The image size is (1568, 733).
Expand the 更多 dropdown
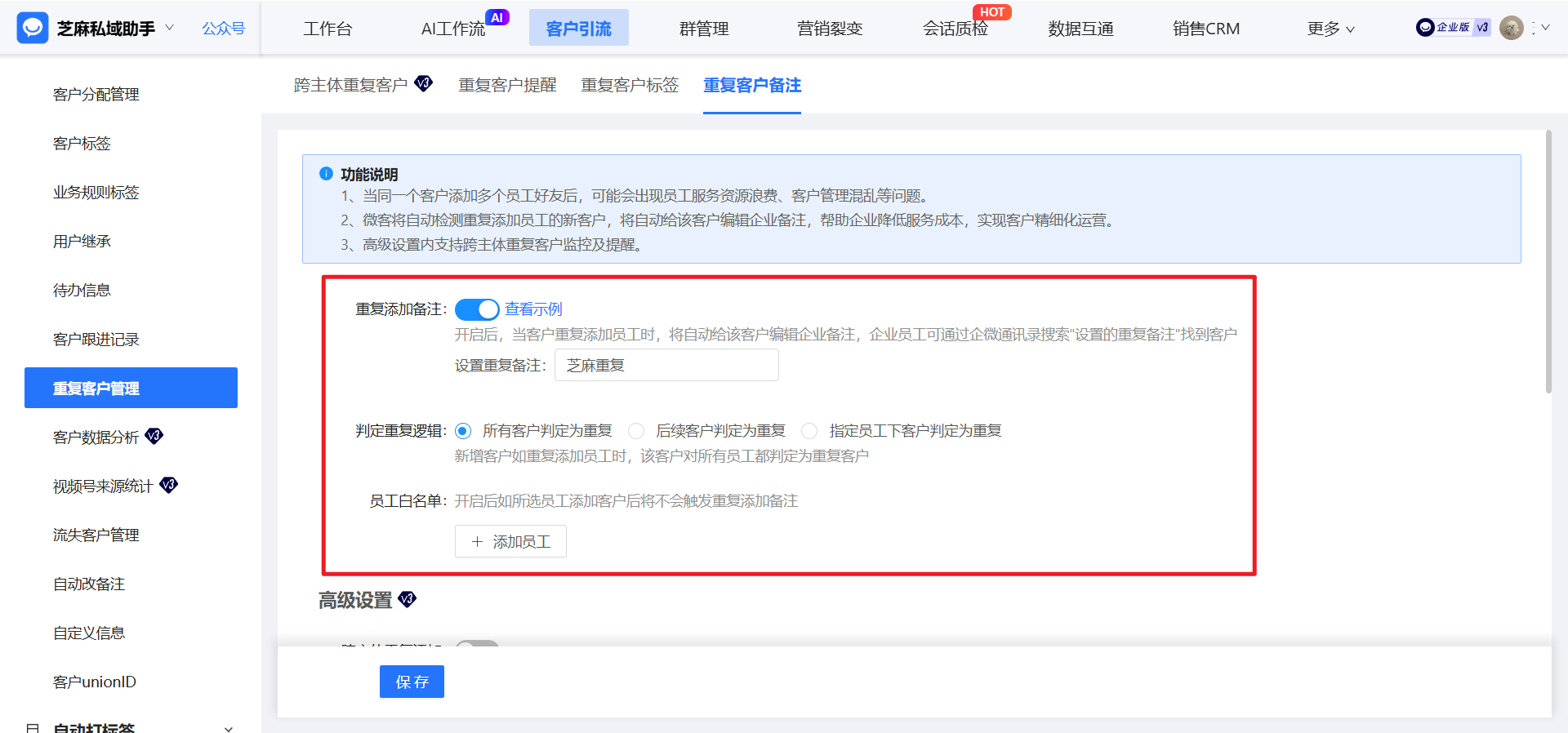coord(1331,29)
